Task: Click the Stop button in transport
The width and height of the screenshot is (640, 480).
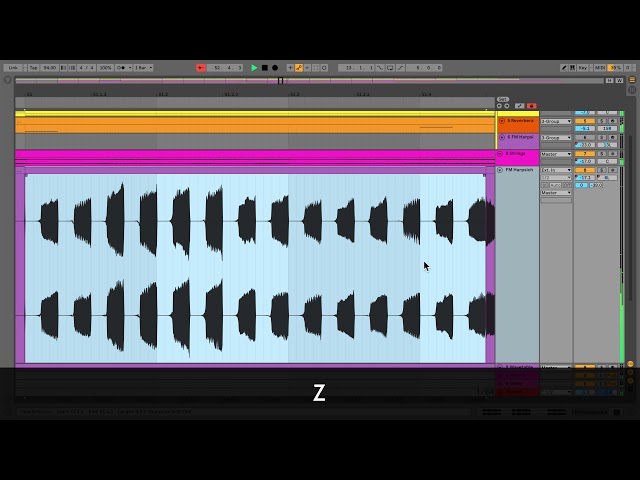Action: point(264,68)
